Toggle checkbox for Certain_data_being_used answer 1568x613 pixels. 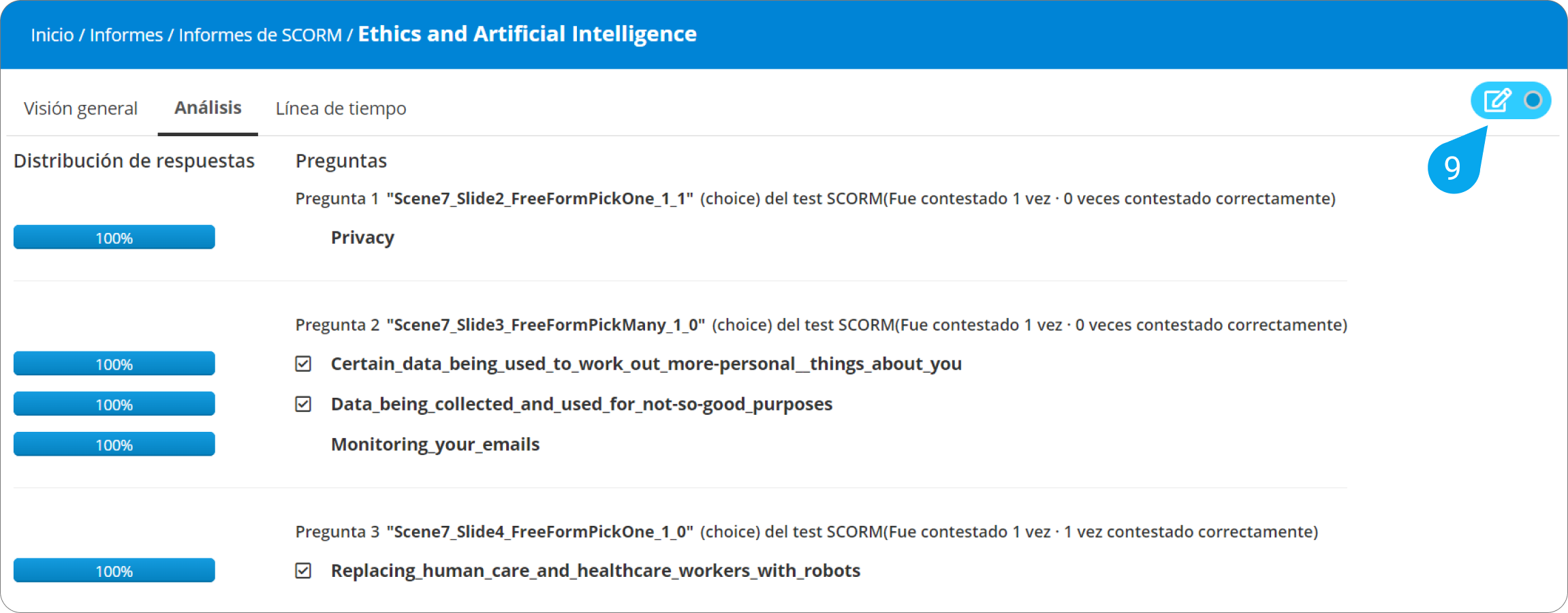[x=303, y=364]
